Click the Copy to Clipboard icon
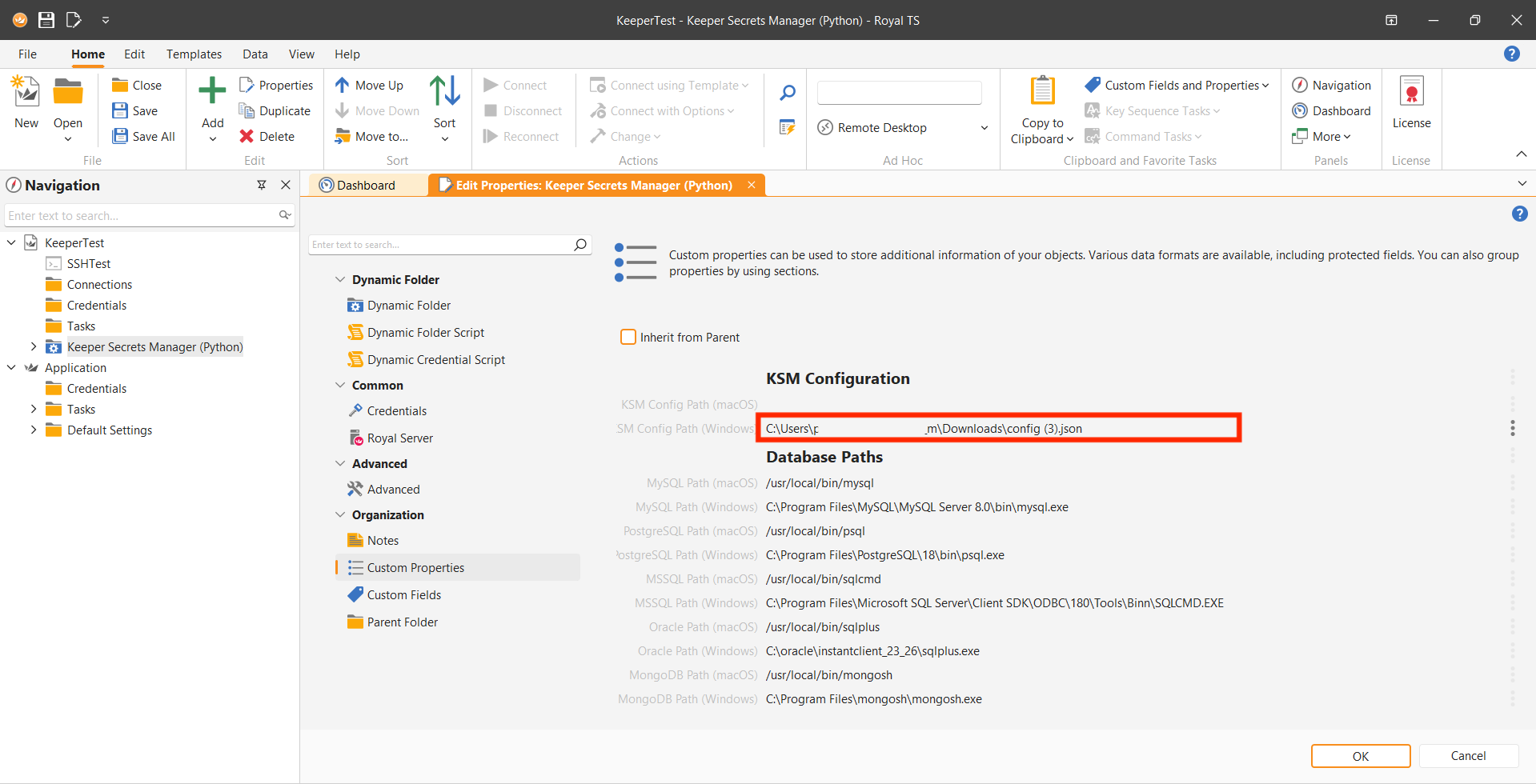Image resolution: width=1536 pixels, height=784 pixels. tap(1042, 91)
